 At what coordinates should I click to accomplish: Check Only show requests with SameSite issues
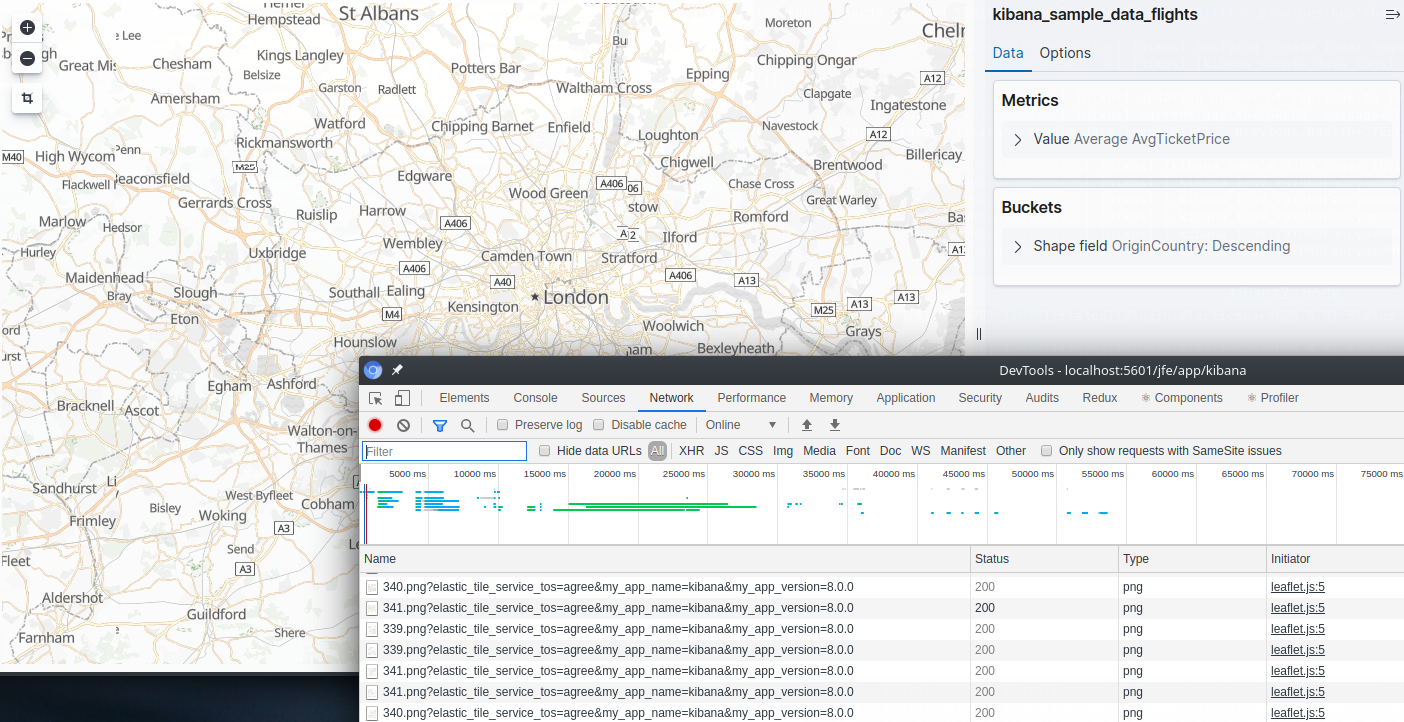click(x=1047, y=451)
